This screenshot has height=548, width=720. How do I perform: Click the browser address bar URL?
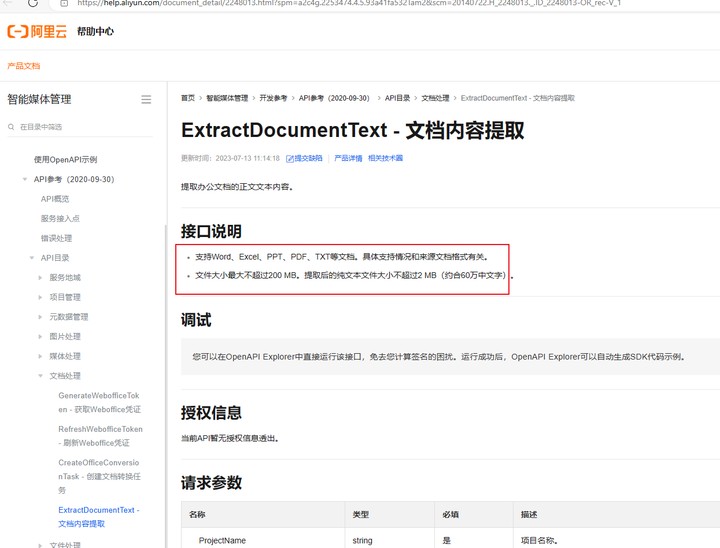click(x=349, y=3)
